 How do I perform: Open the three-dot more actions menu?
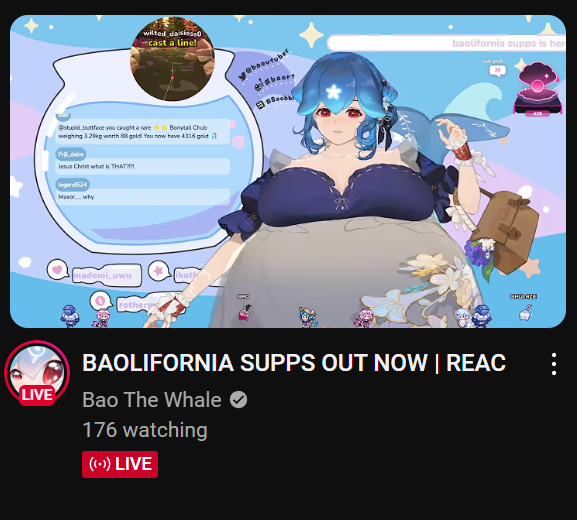[x=553, y=364]
